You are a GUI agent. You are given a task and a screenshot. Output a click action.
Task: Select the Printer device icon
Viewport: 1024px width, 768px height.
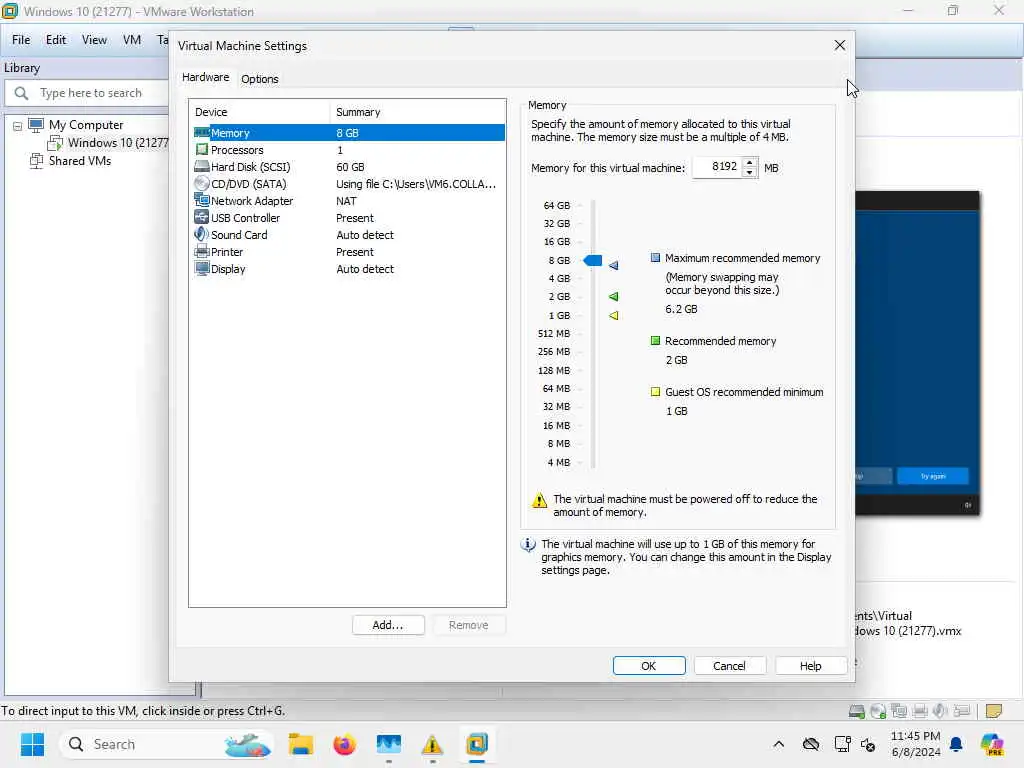[x=202, y=251]
